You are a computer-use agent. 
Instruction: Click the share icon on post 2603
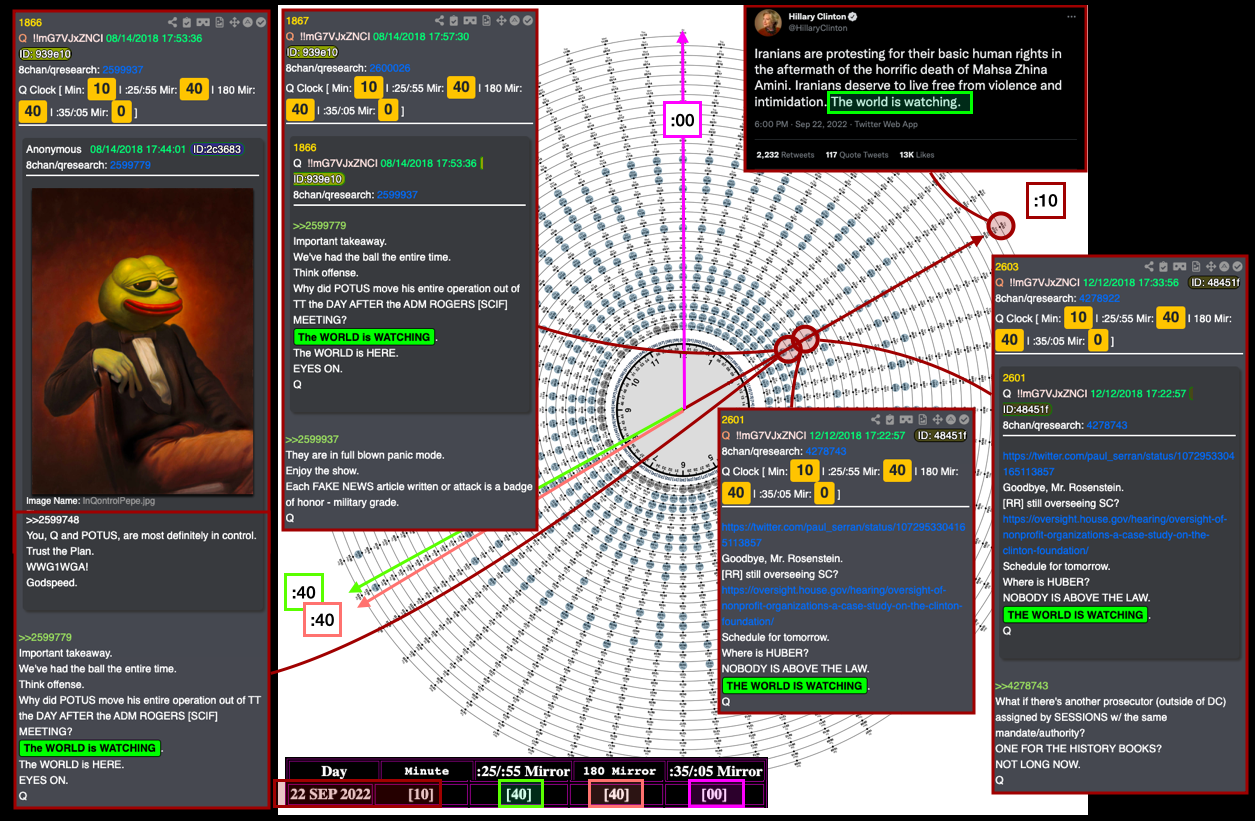tap(1149, 267)
